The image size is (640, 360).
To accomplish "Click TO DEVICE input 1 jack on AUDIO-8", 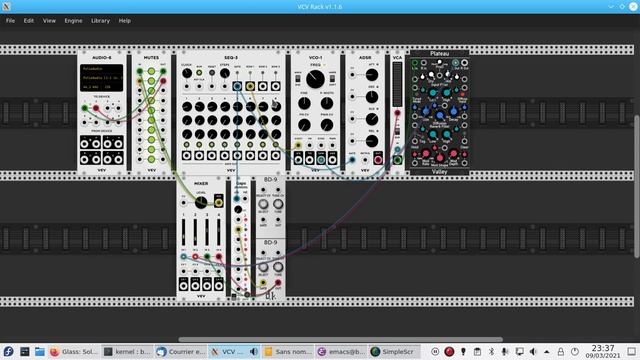I will pos(84,108).
